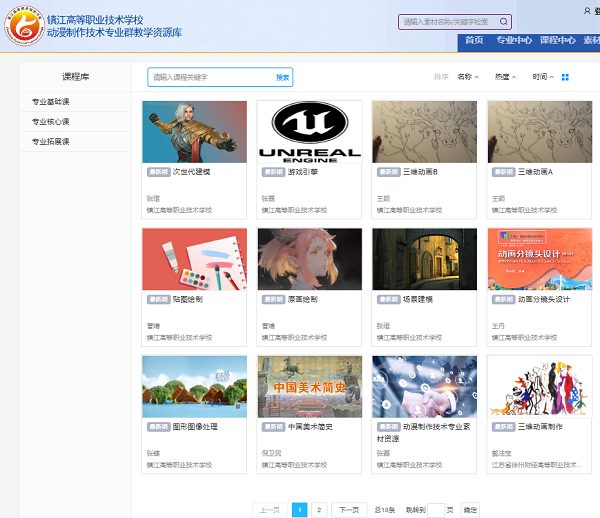Click the 三维动画B course title
This screenshot has width=600, height=518.
pyautogui.click(x=420, y=172)
